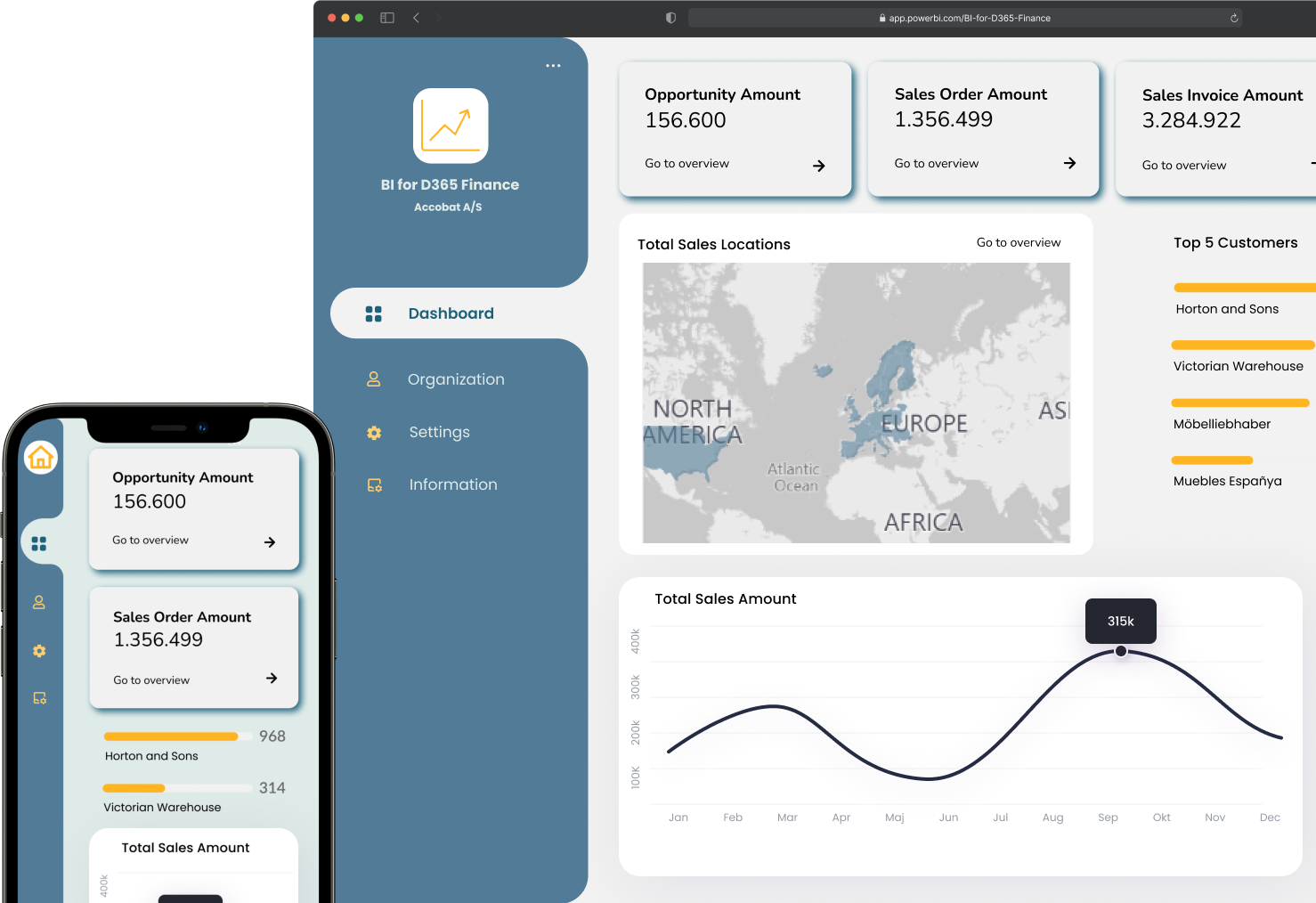Reload the page with the refresh icon

point(1234,18)
